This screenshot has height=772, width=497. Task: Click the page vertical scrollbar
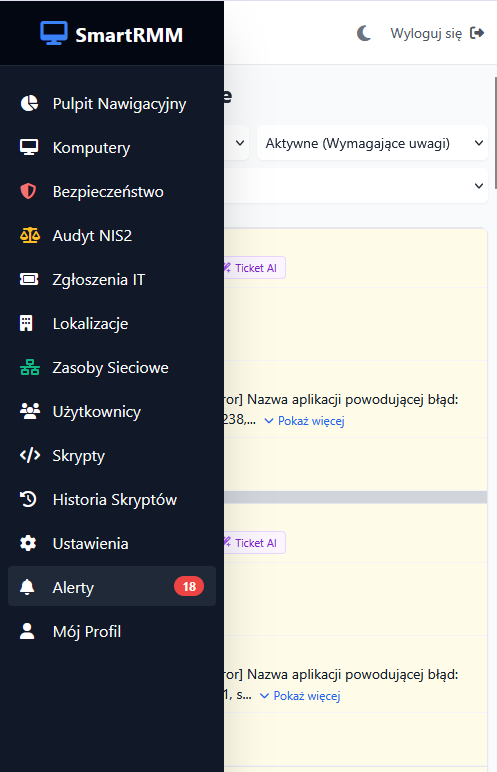pyautogui.click(x=495, y=132)
